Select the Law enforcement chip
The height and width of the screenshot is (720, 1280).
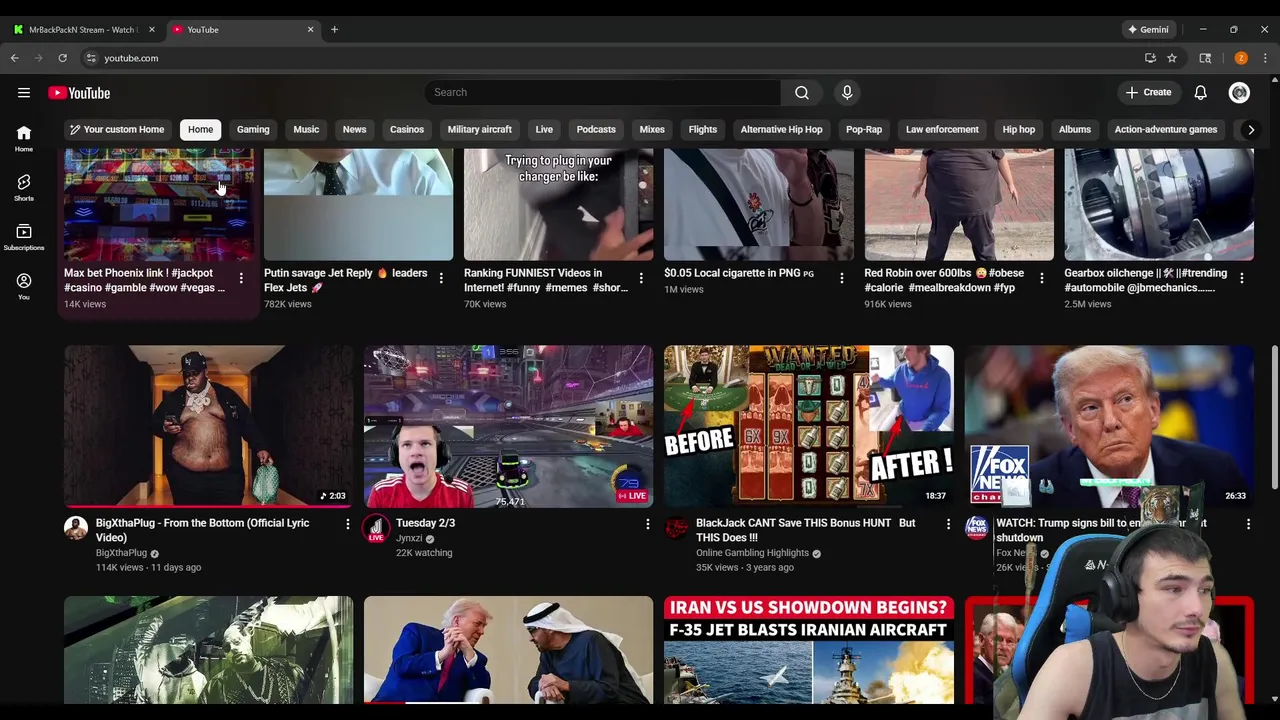click(942, 129)
